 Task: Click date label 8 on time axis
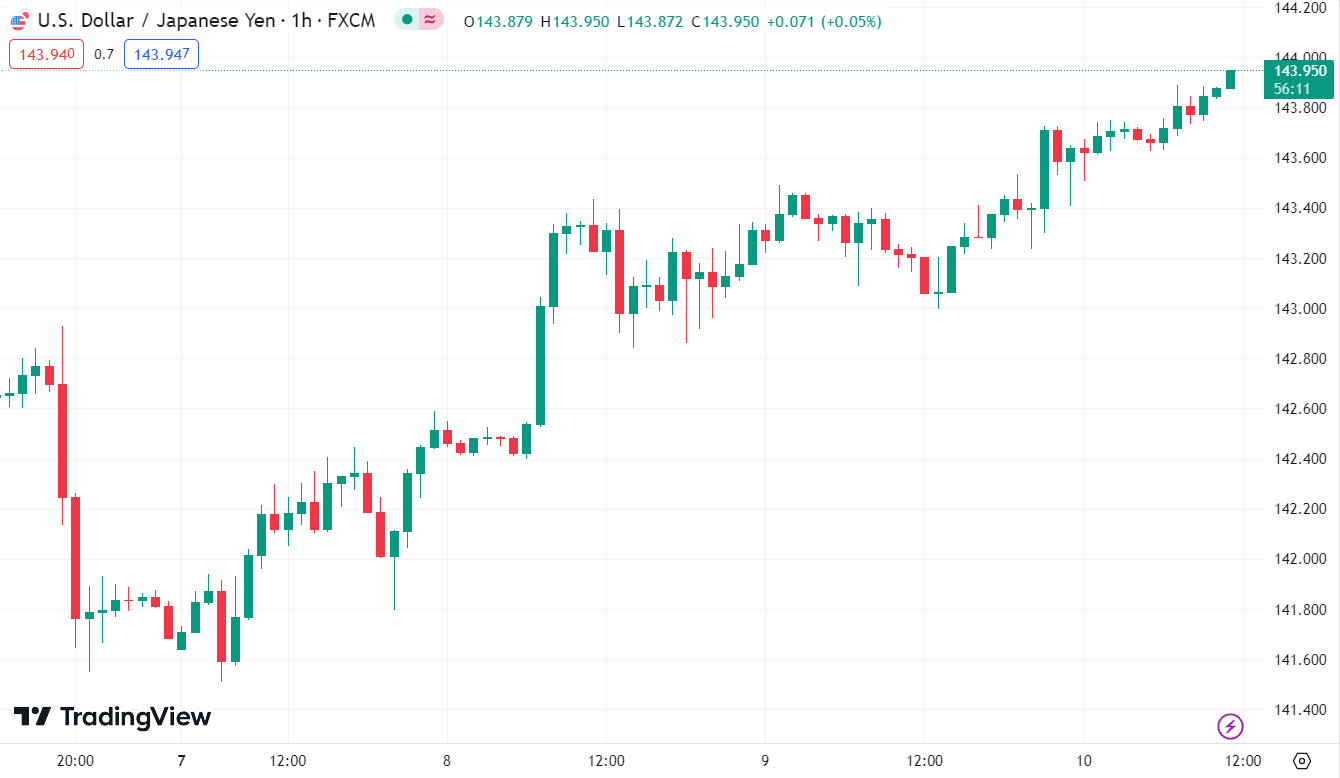click(447, 761)
